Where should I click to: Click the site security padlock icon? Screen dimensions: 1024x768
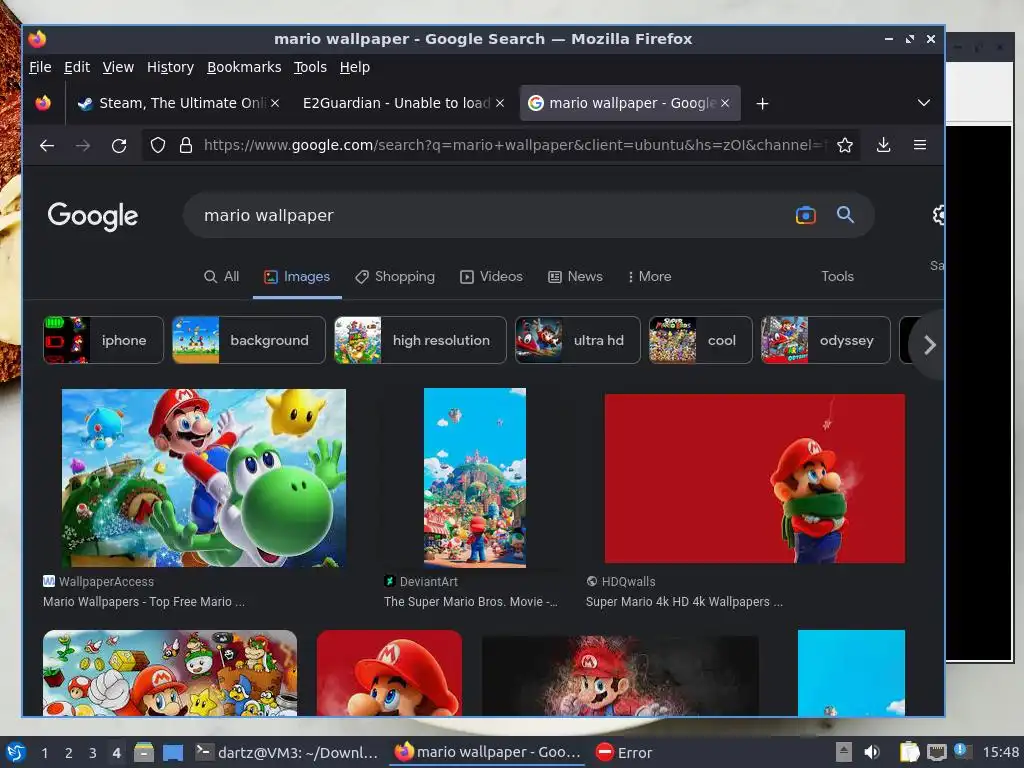click(x=186, y=145)
